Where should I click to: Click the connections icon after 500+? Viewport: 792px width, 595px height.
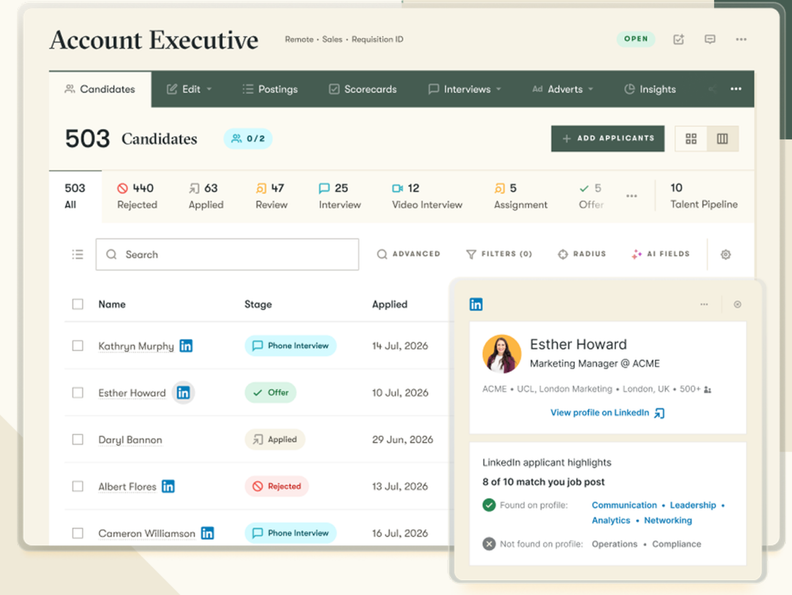(708, 389)
